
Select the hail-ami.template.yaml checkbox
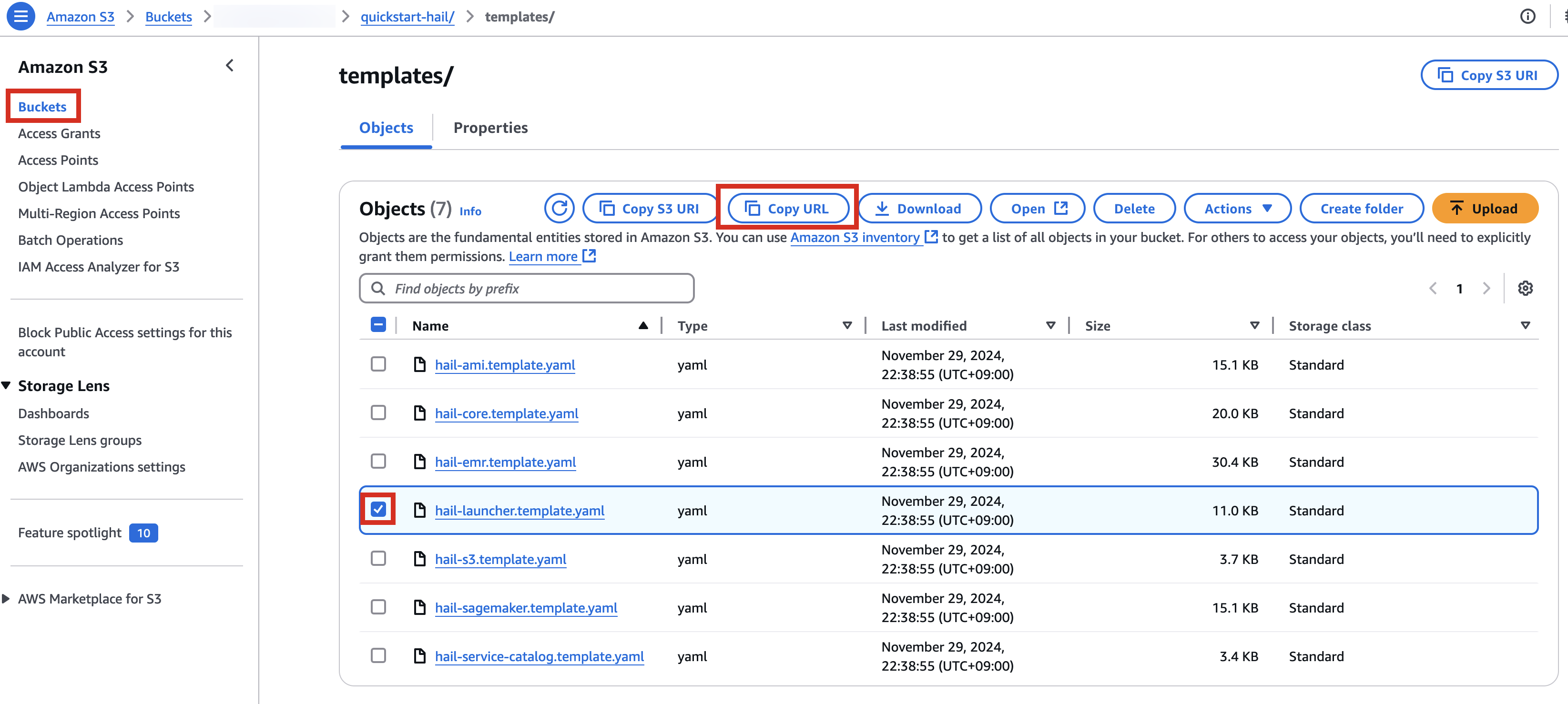pos(378,364)
